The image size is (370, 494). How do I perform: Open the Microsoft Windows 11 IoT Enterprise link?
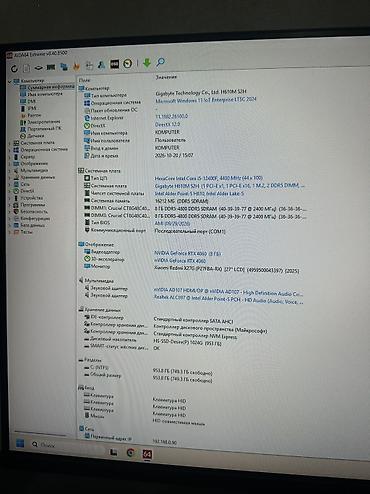pos(206,100)
